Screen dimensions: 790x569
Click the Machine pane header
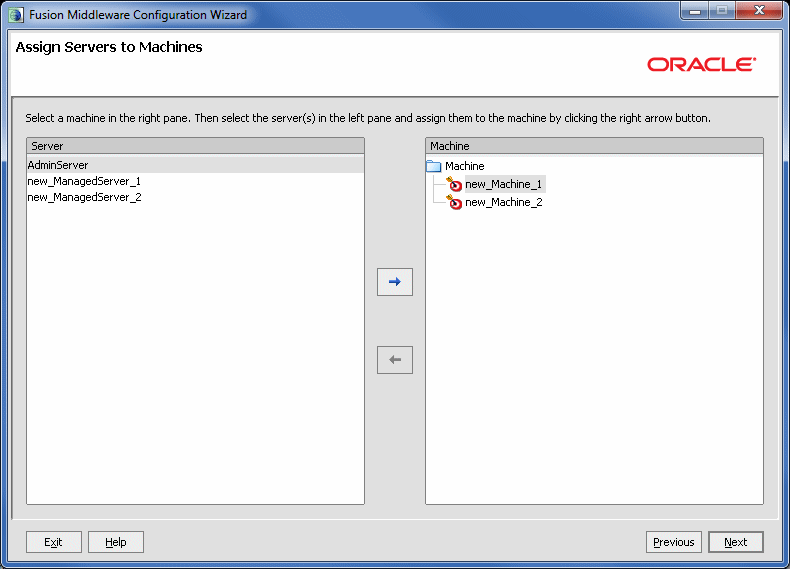click(x=594, y=146)
